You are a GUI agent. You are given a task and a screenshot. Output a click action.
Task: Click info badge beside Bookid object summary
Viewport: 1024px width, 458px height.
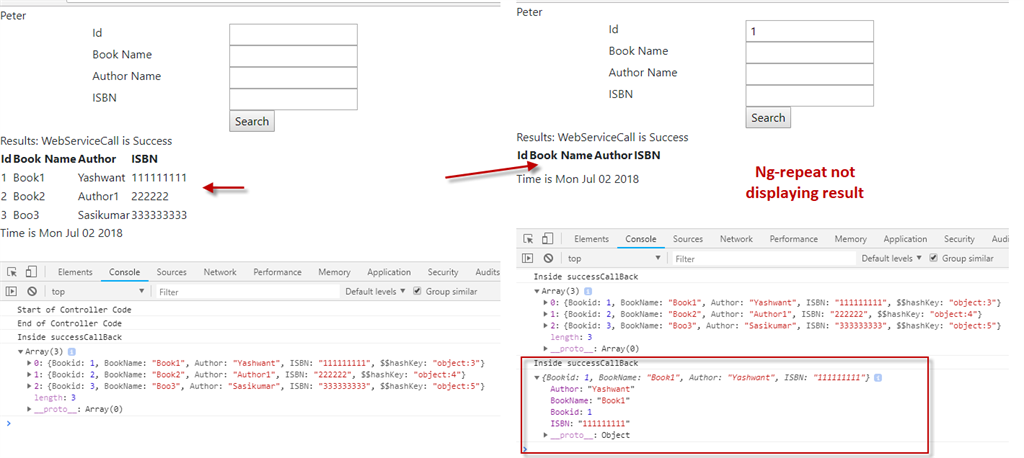point(878,378)
